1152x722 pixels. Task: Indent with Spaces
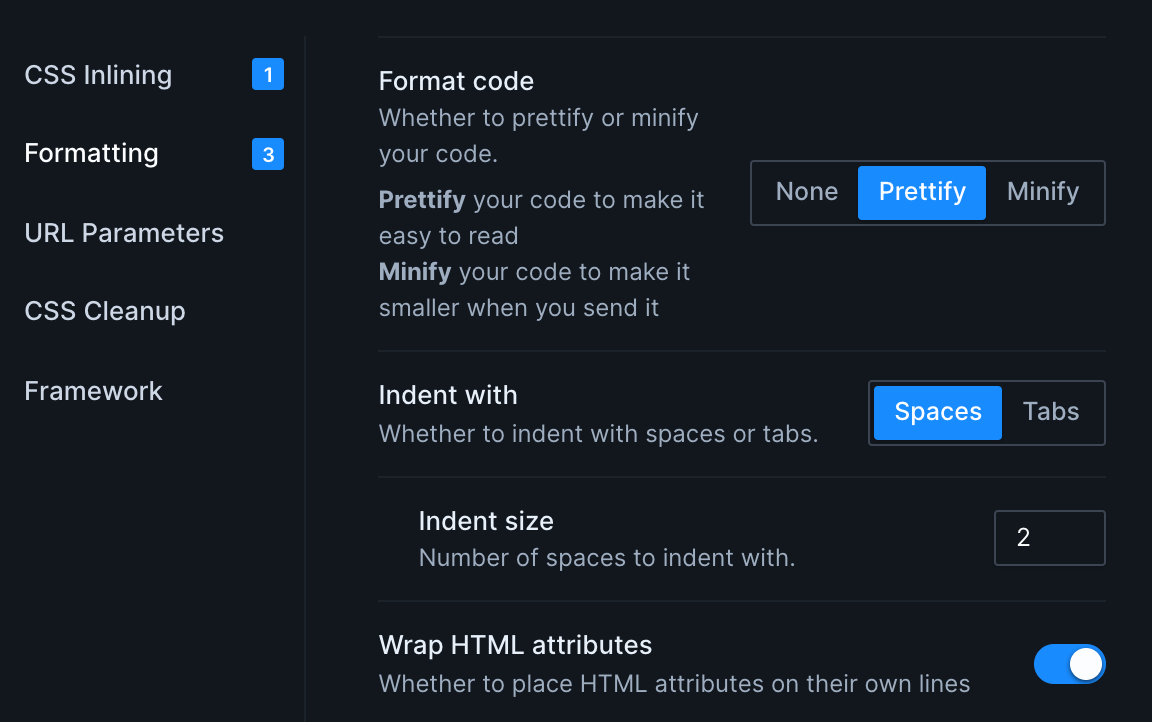tap(938, 412)
